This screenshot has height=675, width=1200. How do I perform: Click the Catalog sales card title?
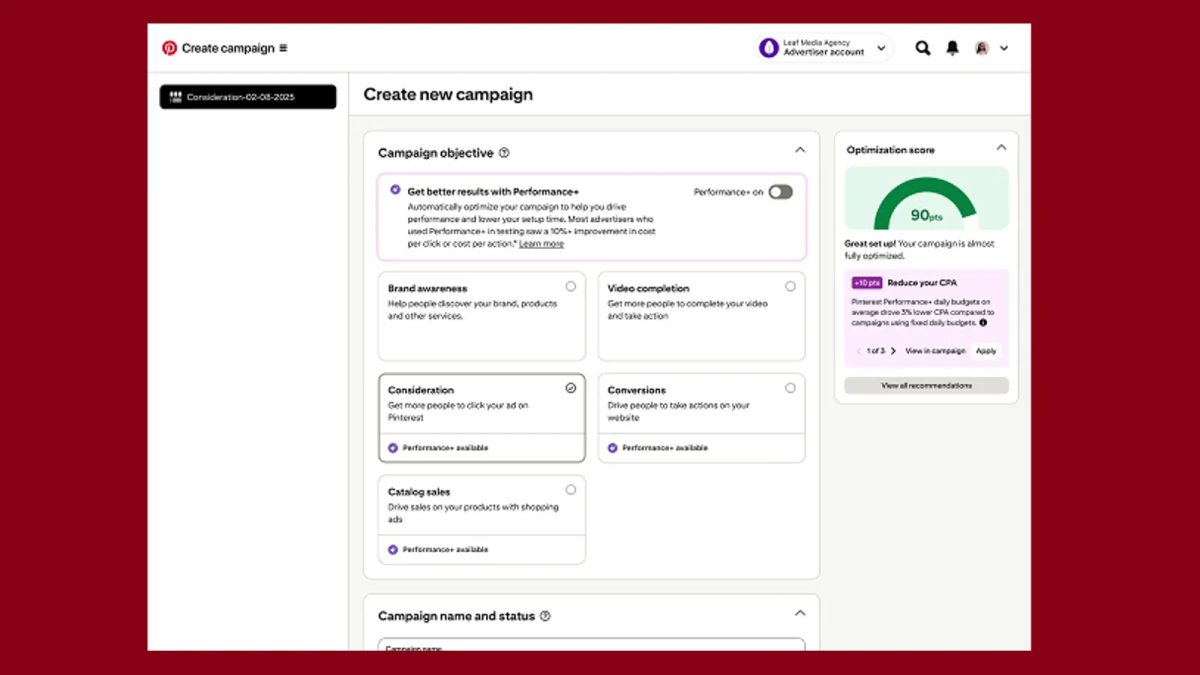pyautogui.click(x=419, y=492)
